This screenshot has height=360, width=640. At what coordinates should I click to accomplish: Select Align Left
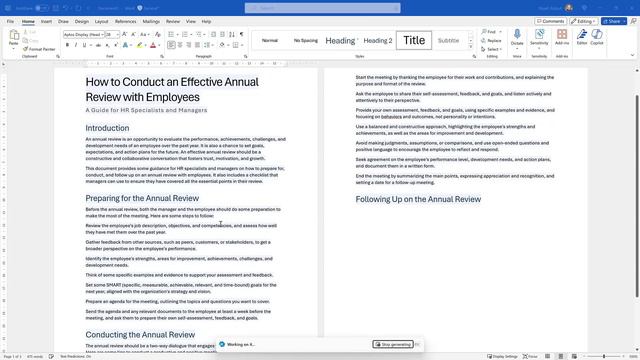171,45
